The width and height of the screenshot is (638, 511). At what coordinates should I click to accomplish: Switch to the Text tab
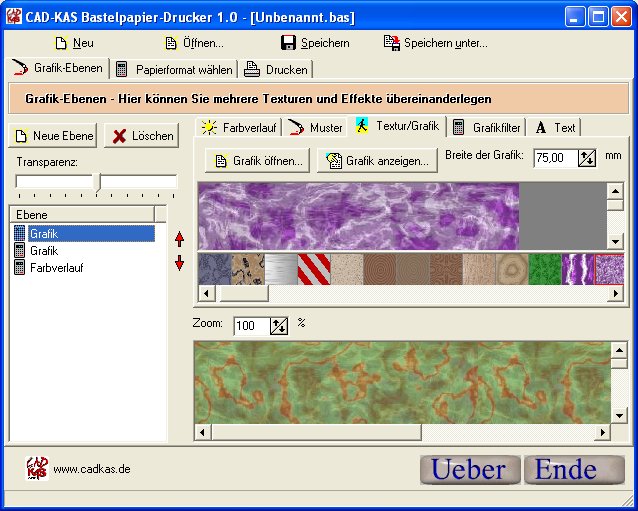click(555, 127)
